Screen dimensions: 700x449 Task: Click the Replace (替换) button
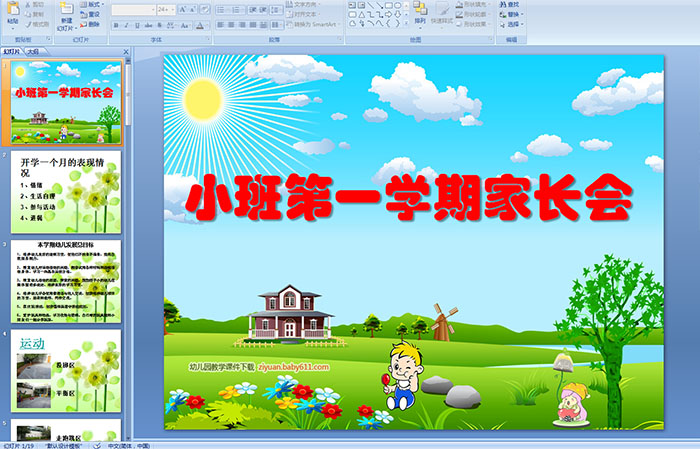512,14
